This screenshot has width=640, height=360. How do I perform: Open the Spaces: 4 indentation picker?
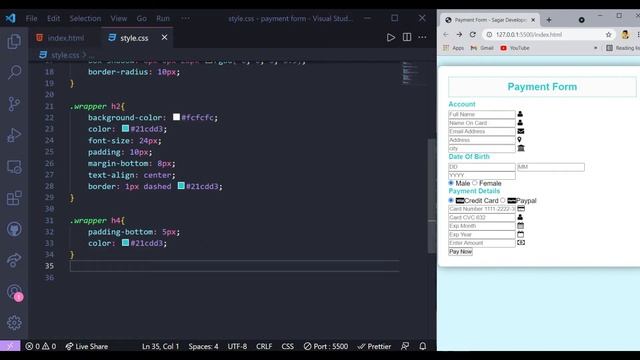click(x=203, y=346)
